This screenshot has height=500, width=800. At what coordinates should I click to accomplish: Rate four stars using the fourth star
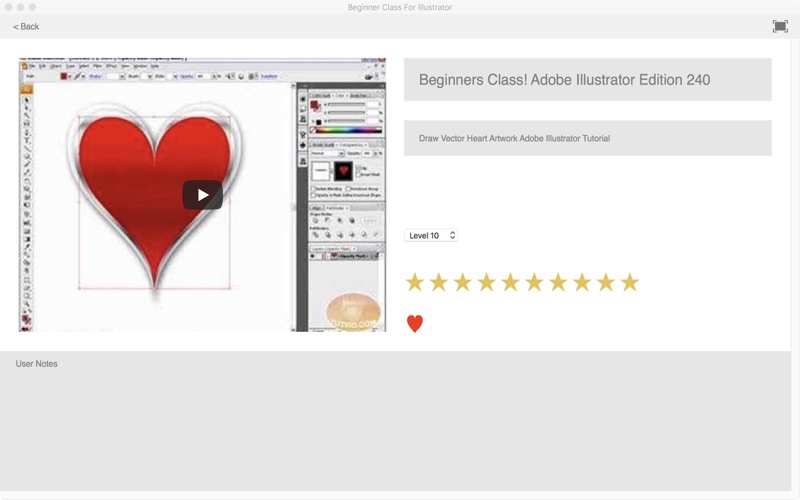(487, 282)
